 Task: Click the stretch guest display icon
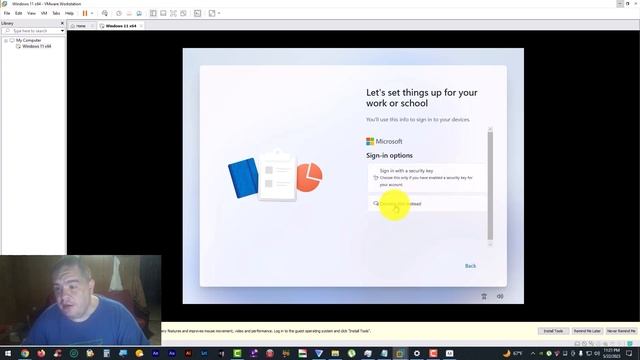pos(212,13)
